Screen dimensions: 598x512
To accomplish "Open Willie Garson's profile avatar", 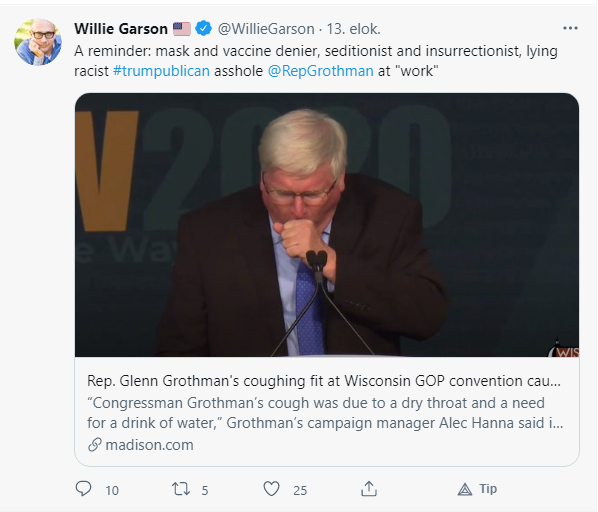I will click(x=38, y=42).
